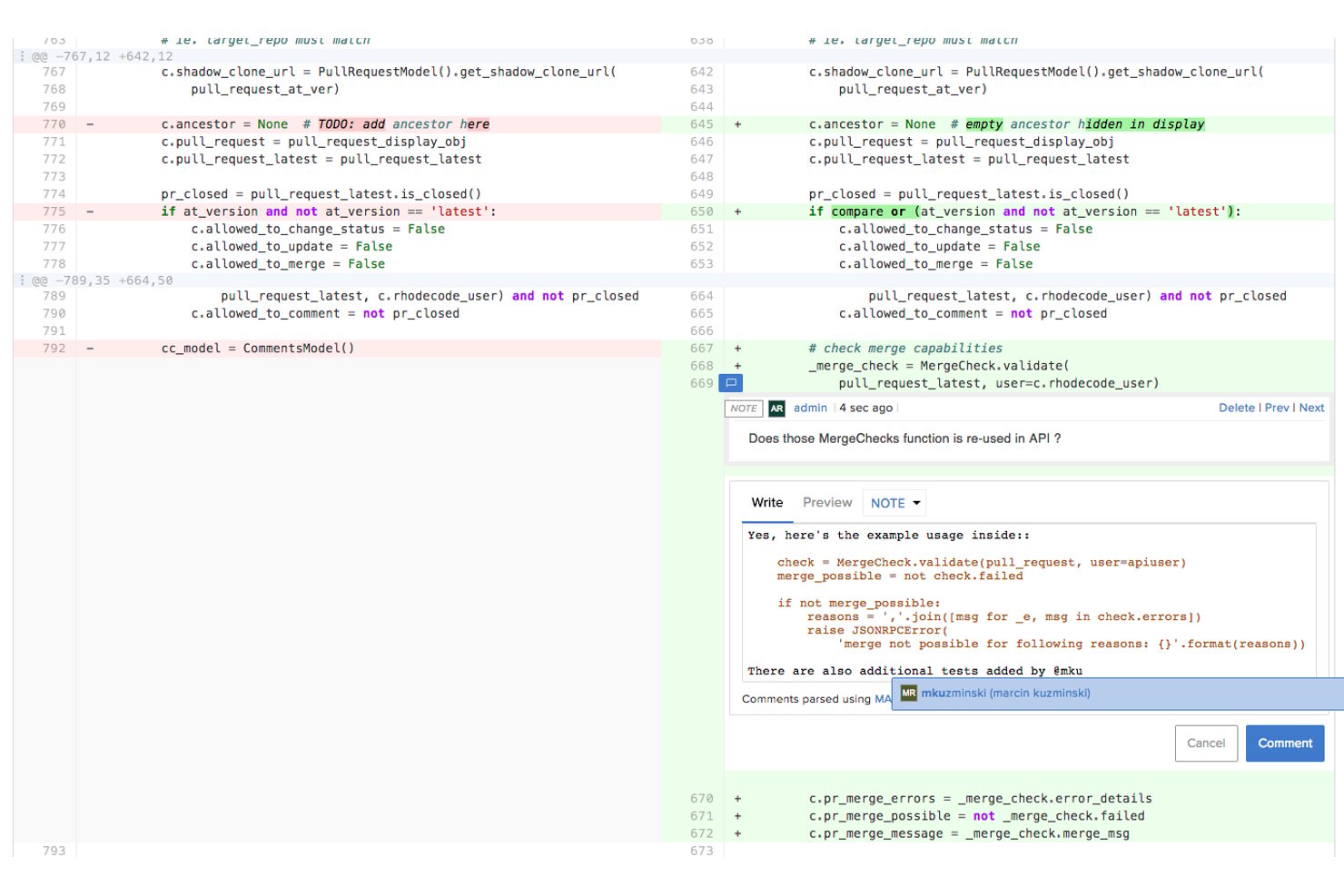Image resolution: width=1344 pixels, height=896 pixels.
Task: Click the added 'empty ancestor hidden in display' line
Action: tap(1006, 124)
